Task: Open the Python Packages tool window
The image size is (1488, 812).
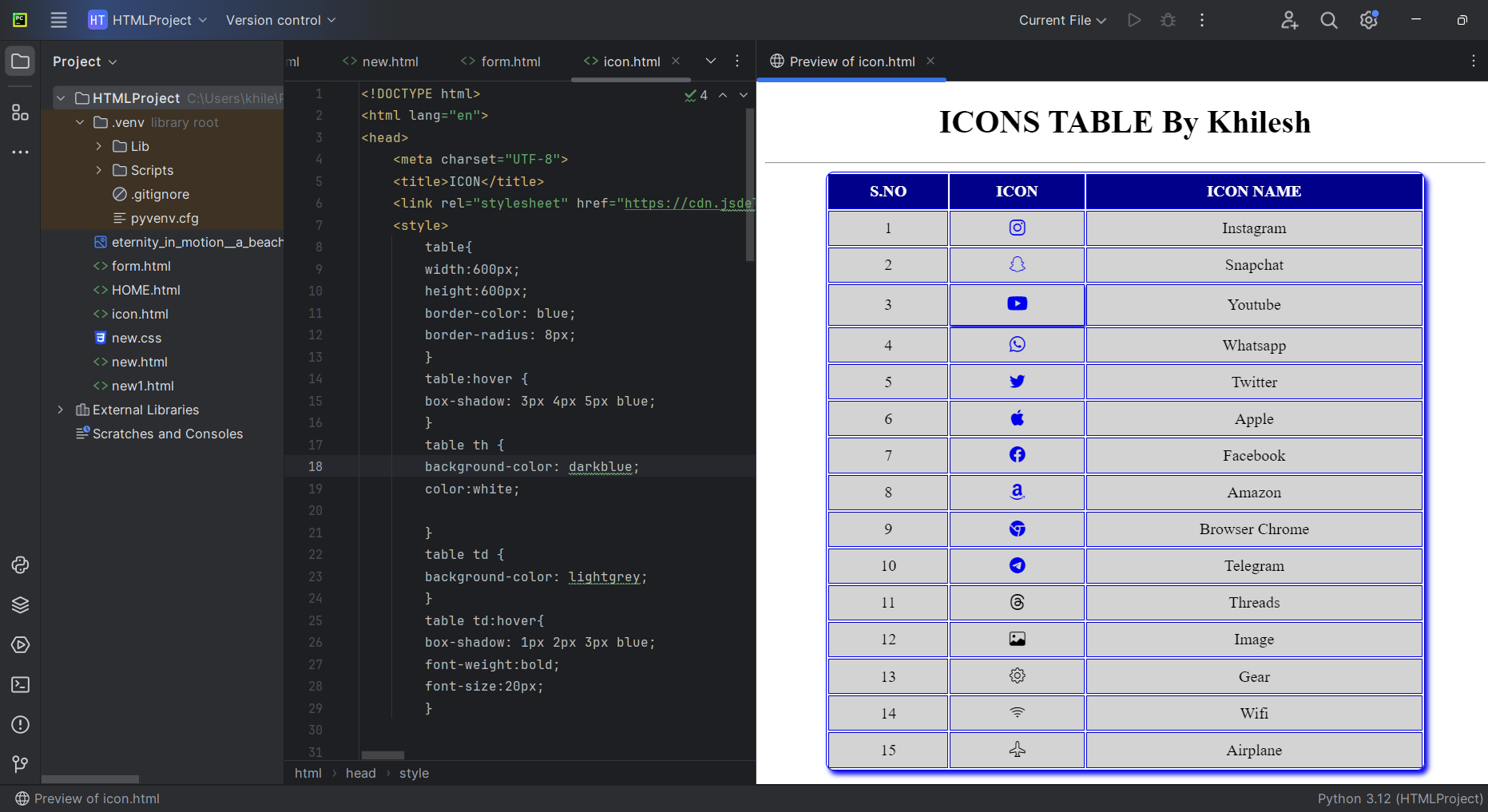Action: [x=21, y=605]
